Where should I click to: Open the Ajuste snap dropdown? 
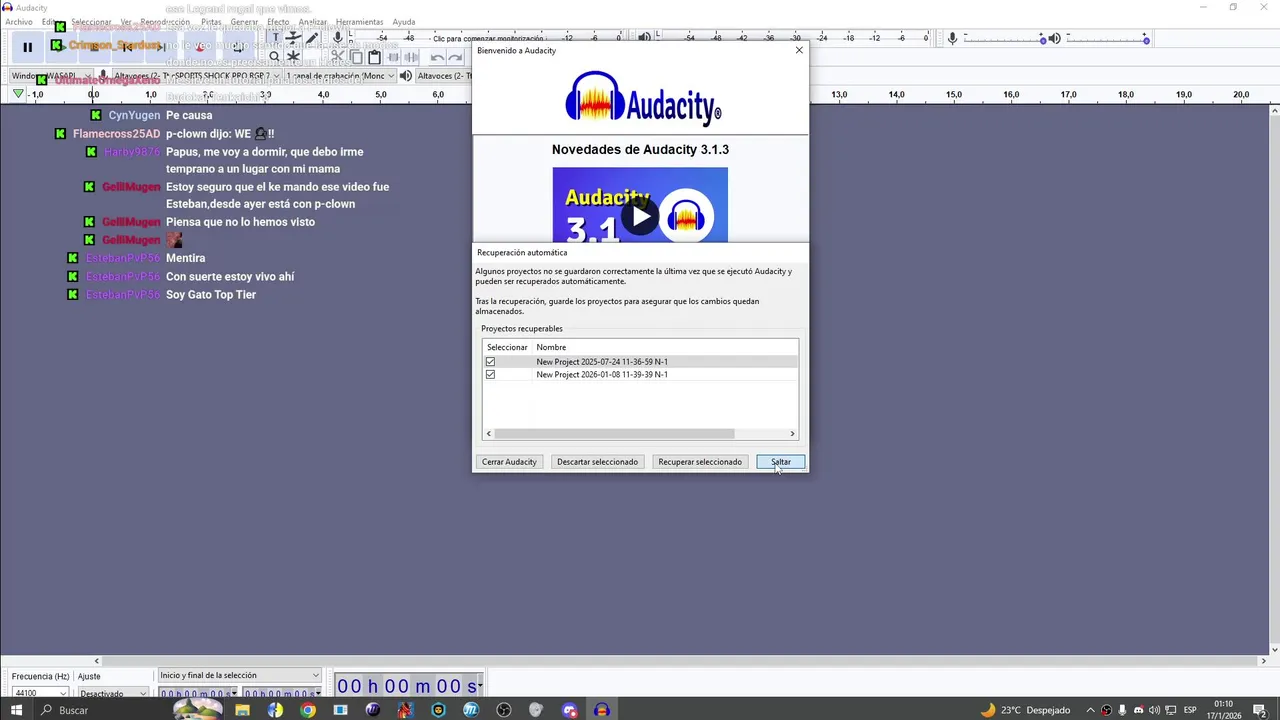(x=113, y=693)
